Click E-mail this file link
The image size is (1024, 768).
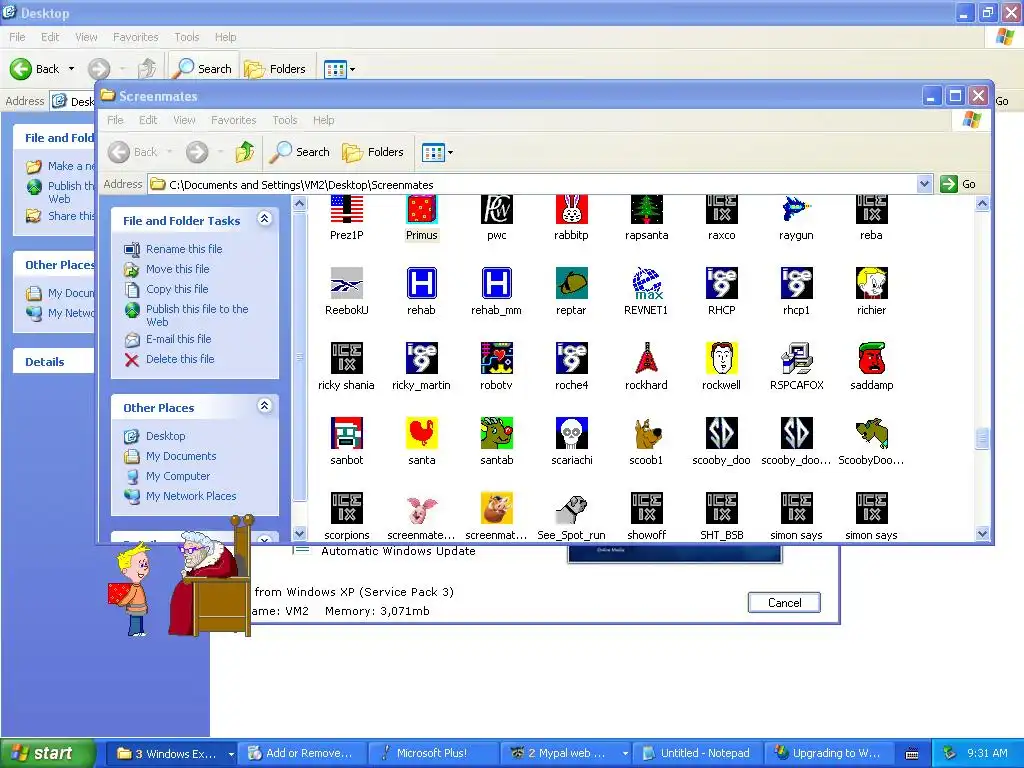pyautogui.click(x=178, y=339)
